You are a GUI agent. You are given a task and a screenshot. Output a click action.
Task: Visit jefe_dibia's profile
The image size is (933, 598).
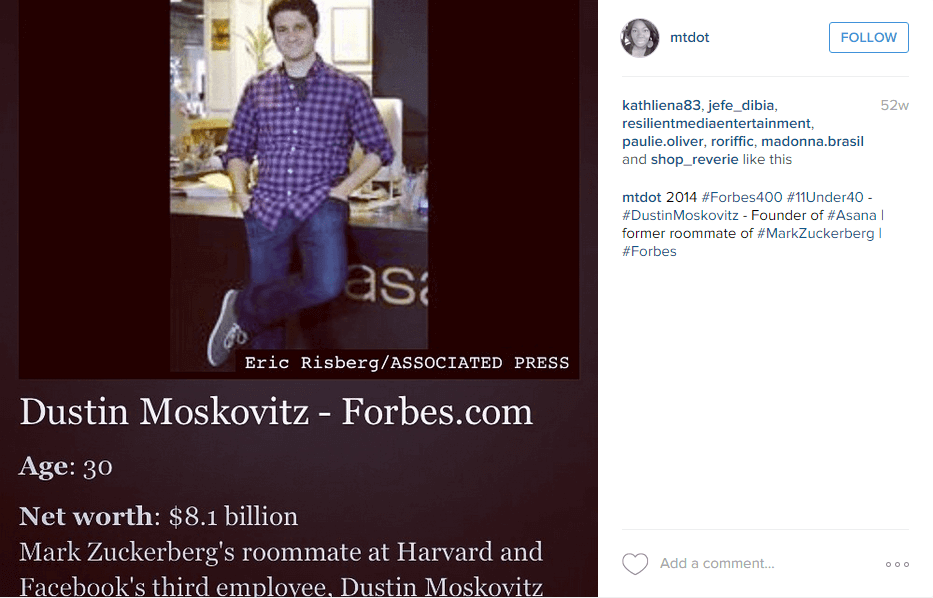[x=742, y=105]
